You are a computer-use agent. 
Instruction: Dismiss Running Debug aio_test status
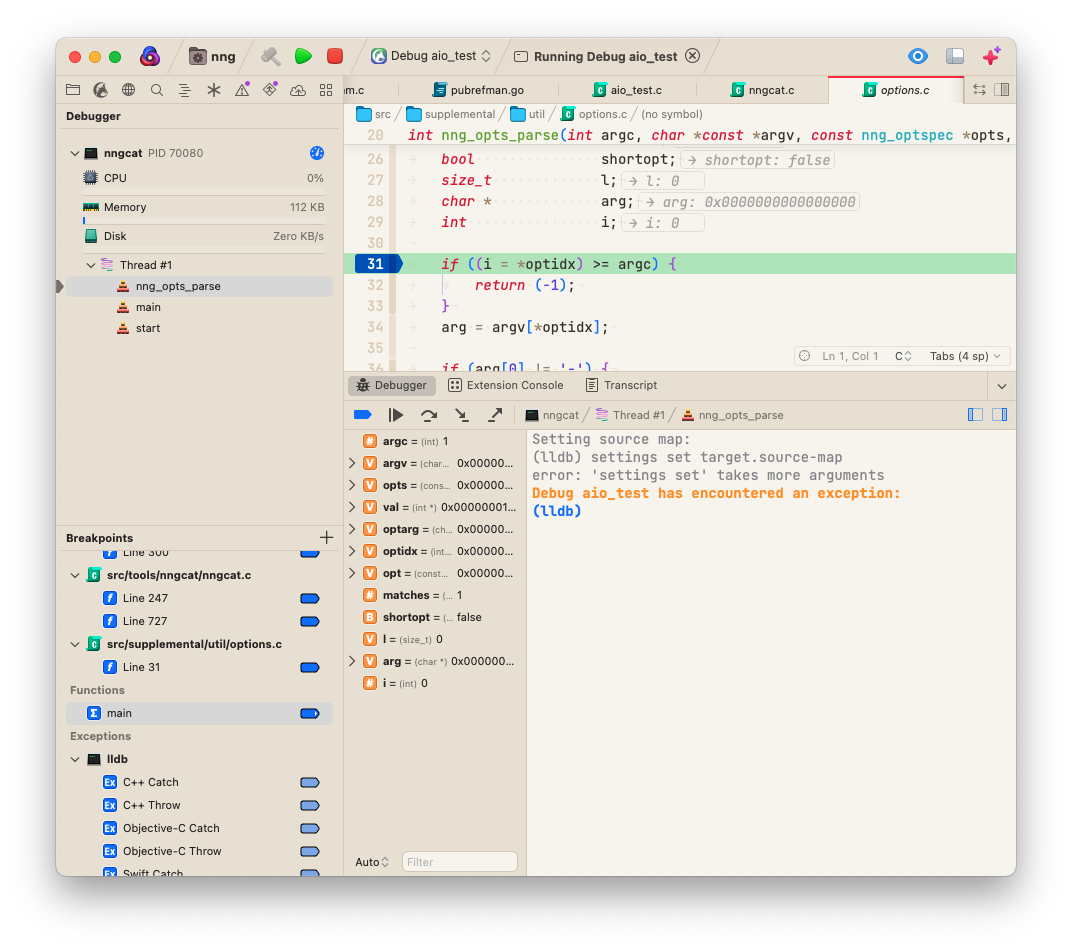click(x=693, y=56)
